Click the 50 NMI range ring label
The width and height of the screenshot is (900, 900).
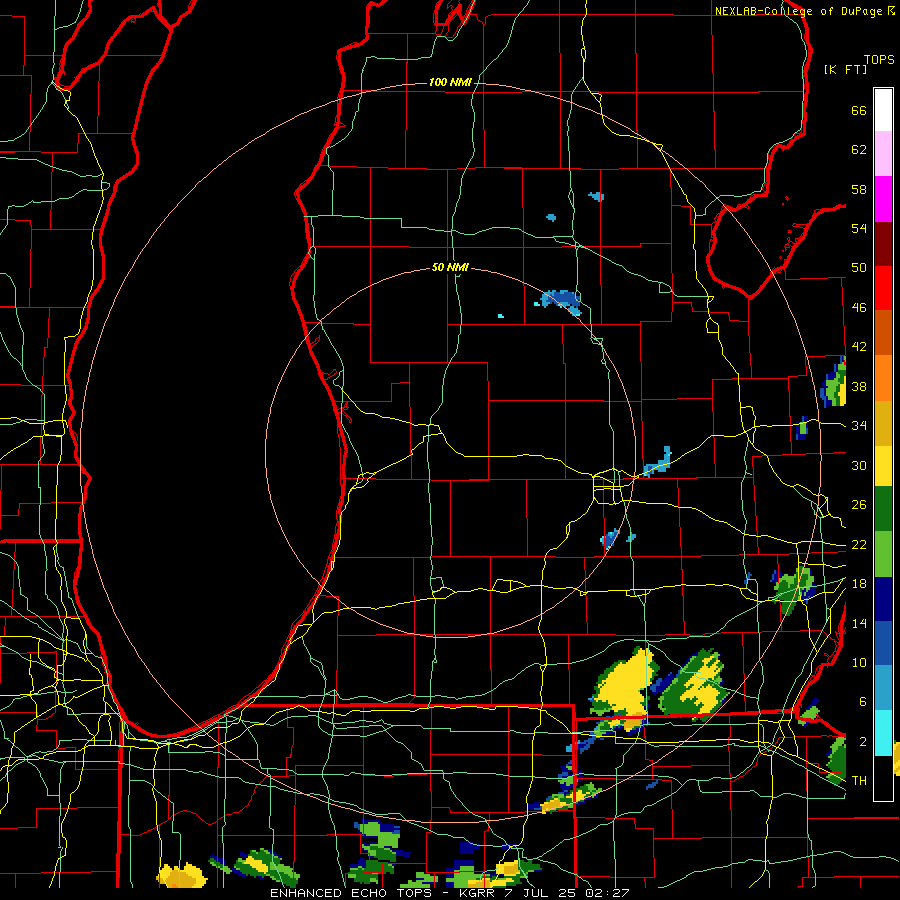[x=450, y=267]
